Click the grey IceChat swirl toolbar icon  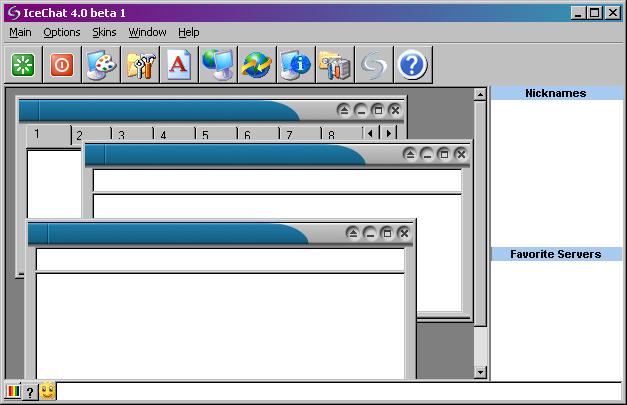coord(374,64)
